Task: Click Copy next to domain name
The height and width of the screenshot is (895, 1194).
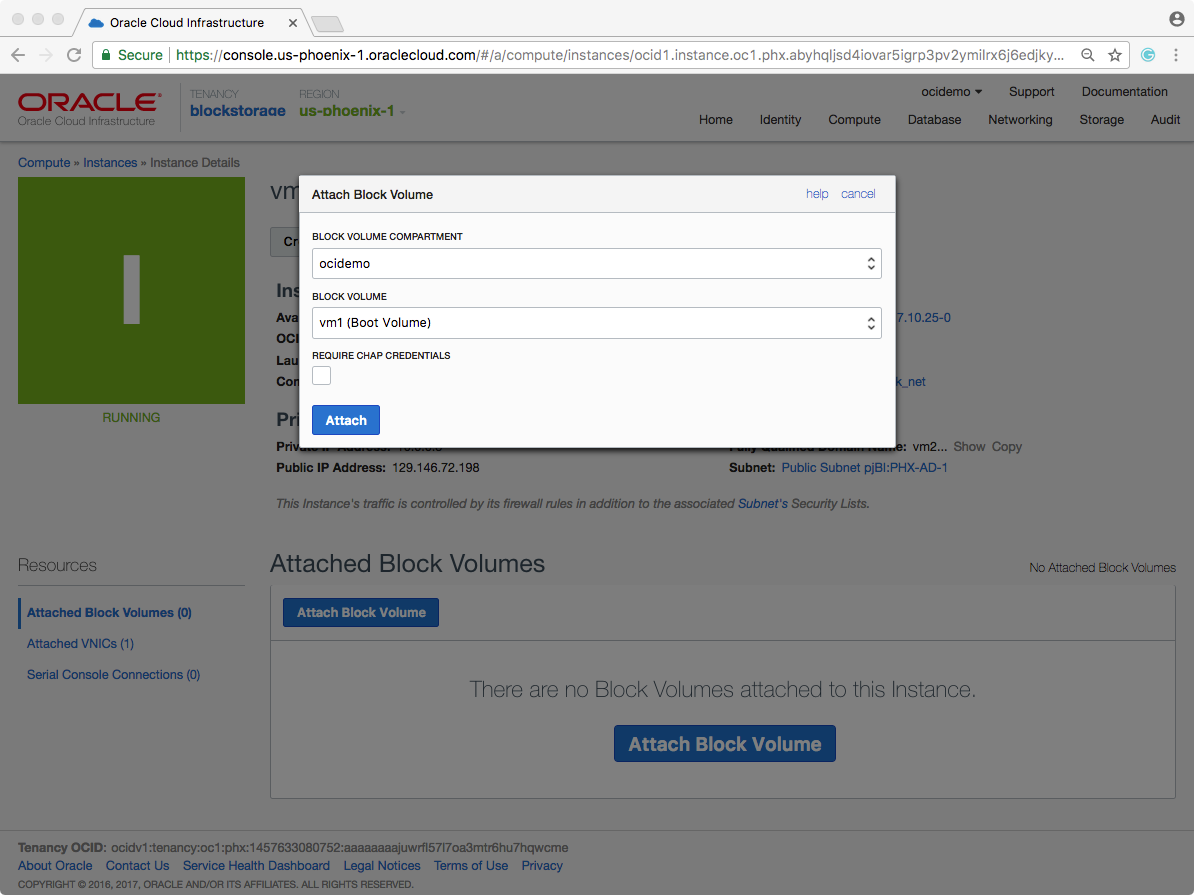Action: (x=1007, y=446)
